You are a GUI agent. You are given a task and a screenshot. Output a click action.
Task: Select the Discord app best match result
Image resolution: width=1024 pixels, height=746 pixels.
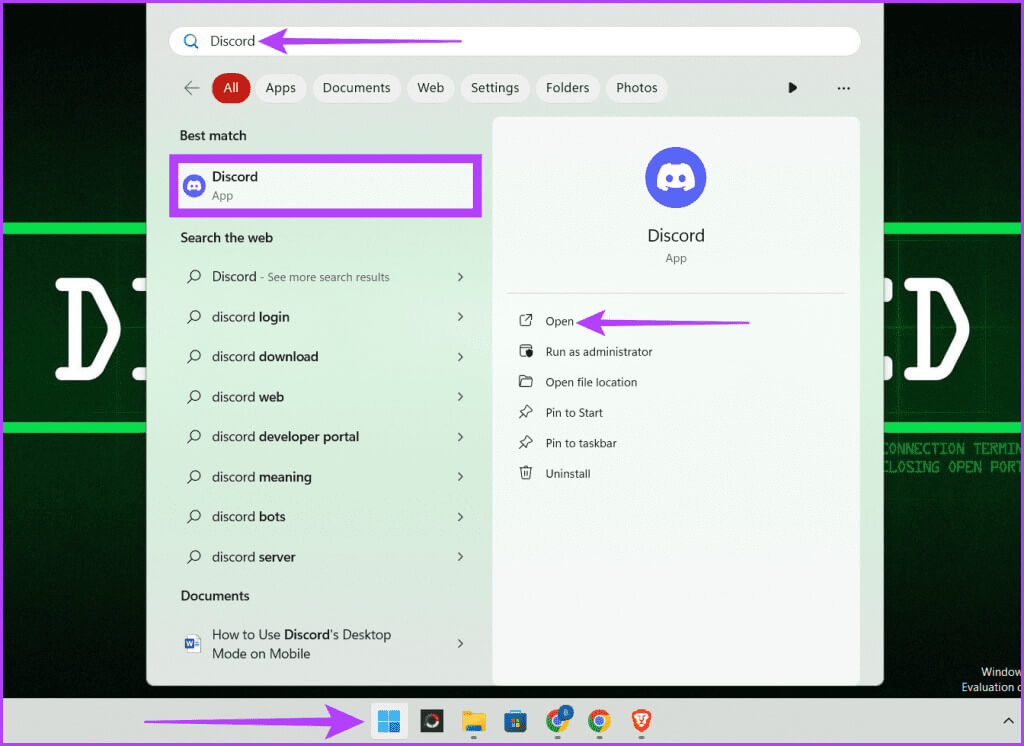click(325, 186)
